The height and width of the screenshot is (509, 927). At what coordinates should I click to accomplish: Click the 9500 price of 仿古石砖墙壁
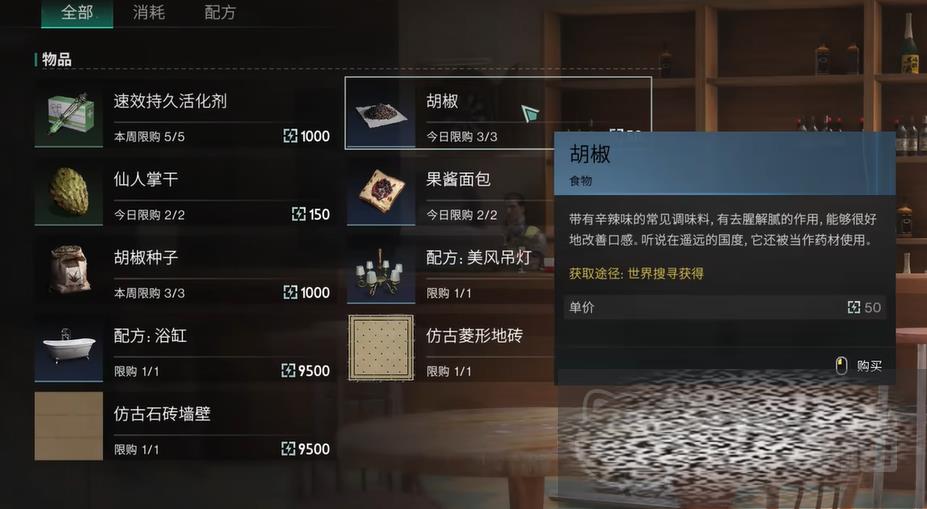(x=314, y=449)
